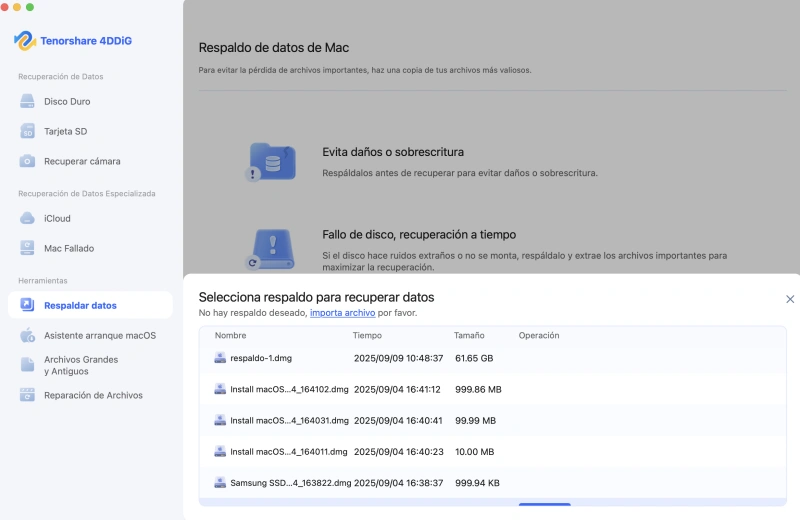Select the Archivos Grandes y Antiguos icon
This screenshot has height=520, width=800.
pyautogui.click(x=27, y=365)
